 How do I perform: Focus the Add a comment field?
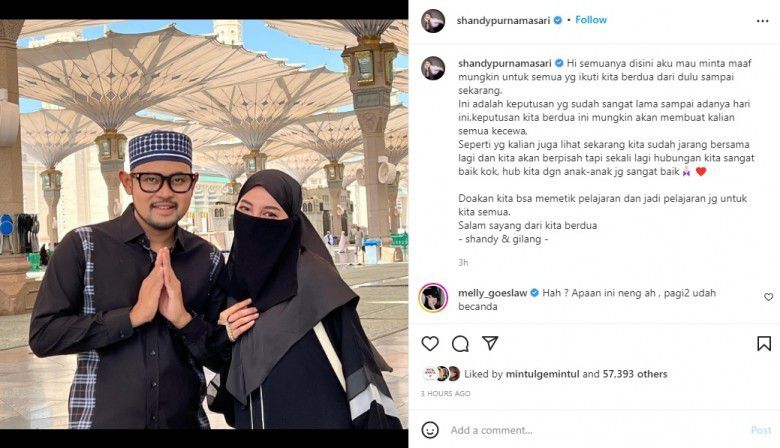pos(597,430)
